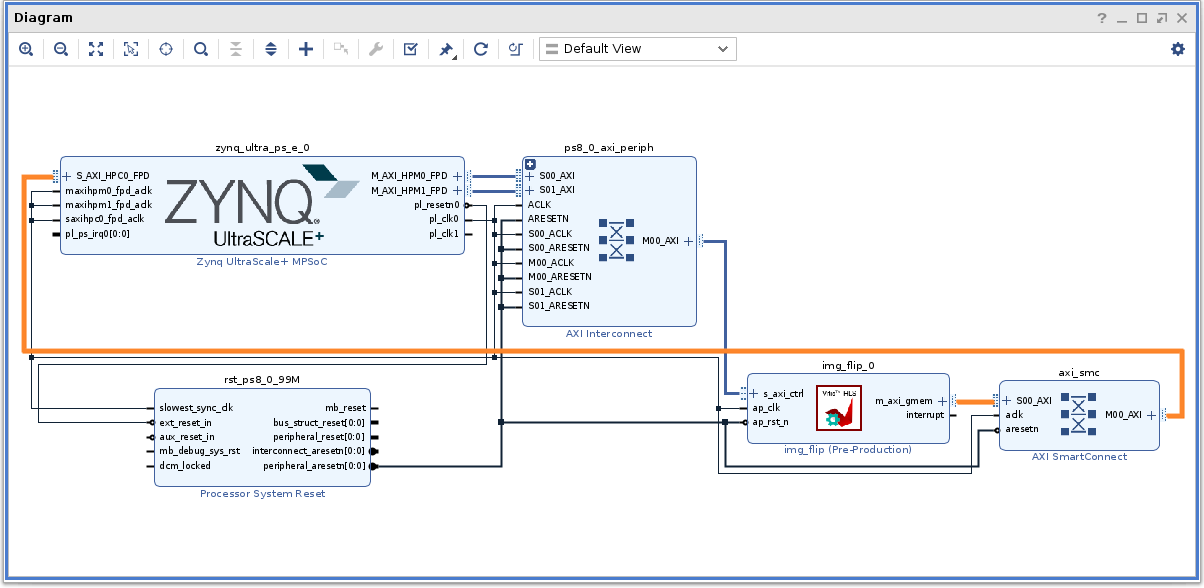Select the Zoom Out tool
1204x588 pixels.
(x=60, y=48)
